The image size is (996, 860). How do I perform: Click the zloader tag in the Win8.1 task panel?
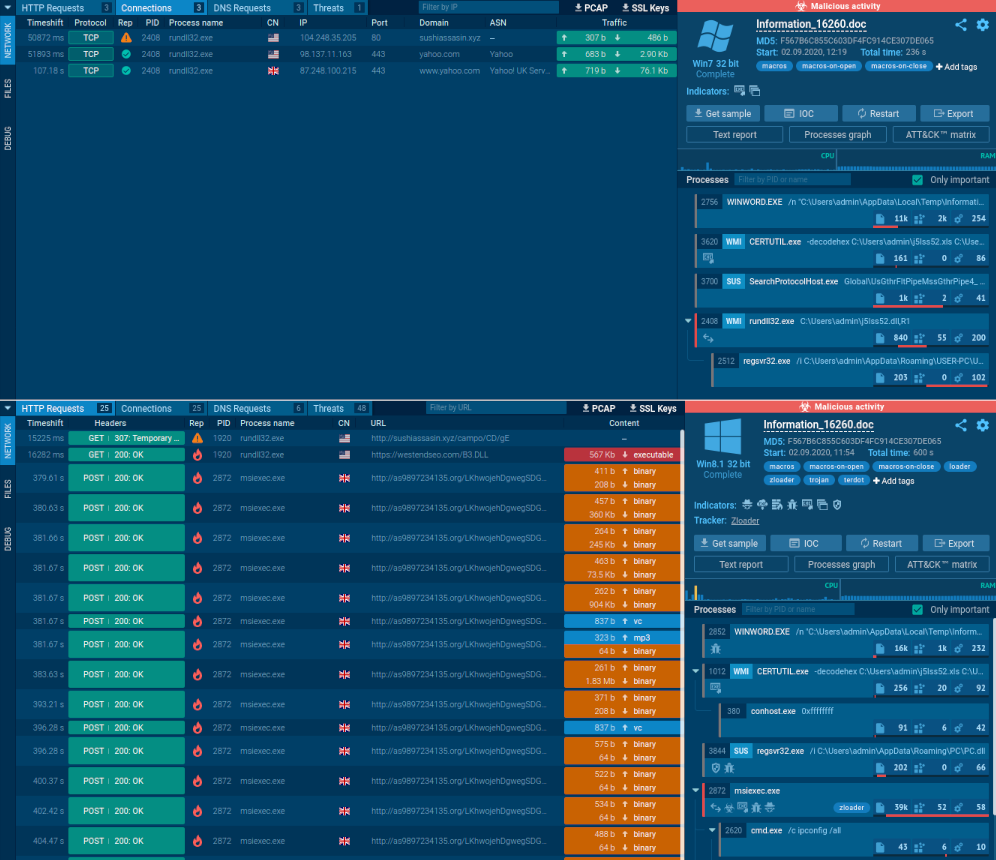[x=781, y=480]
